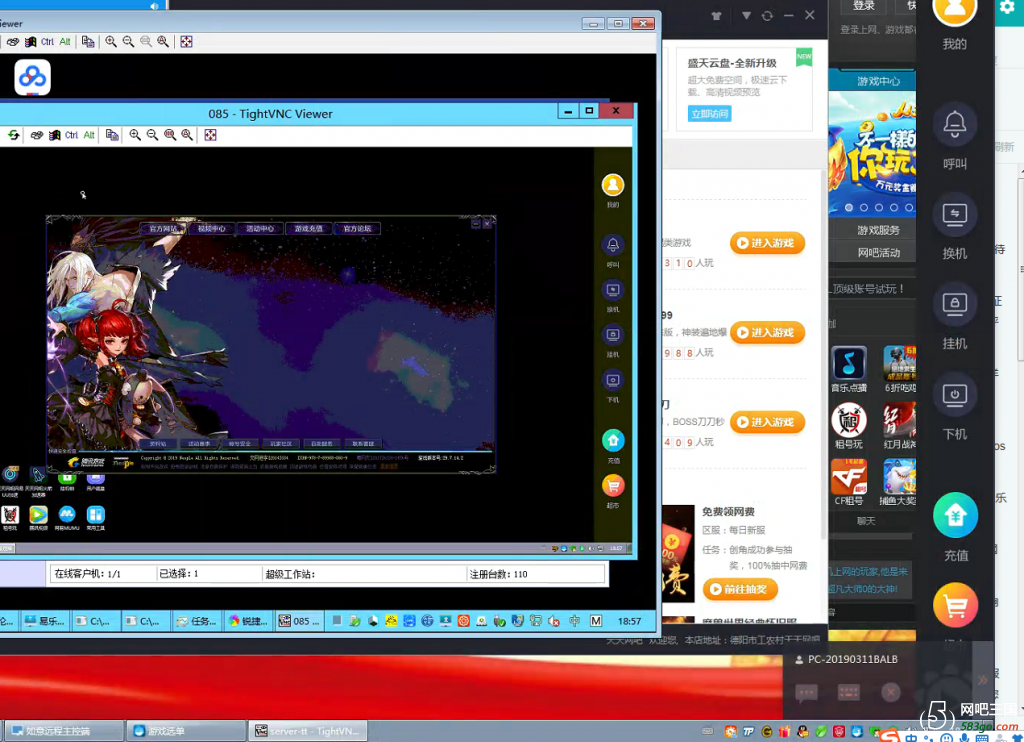Click the 易乐 button in remote taskbar

pos(46,621)
